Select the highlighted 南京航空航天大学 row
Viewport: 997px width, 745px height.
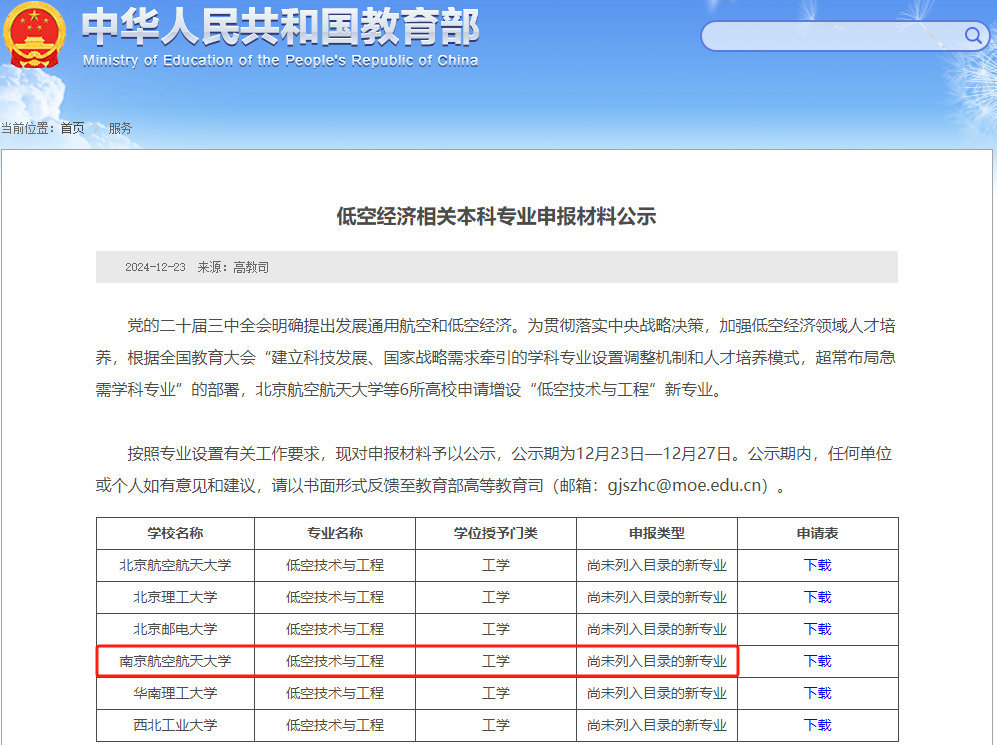click(x=417, y=661)
